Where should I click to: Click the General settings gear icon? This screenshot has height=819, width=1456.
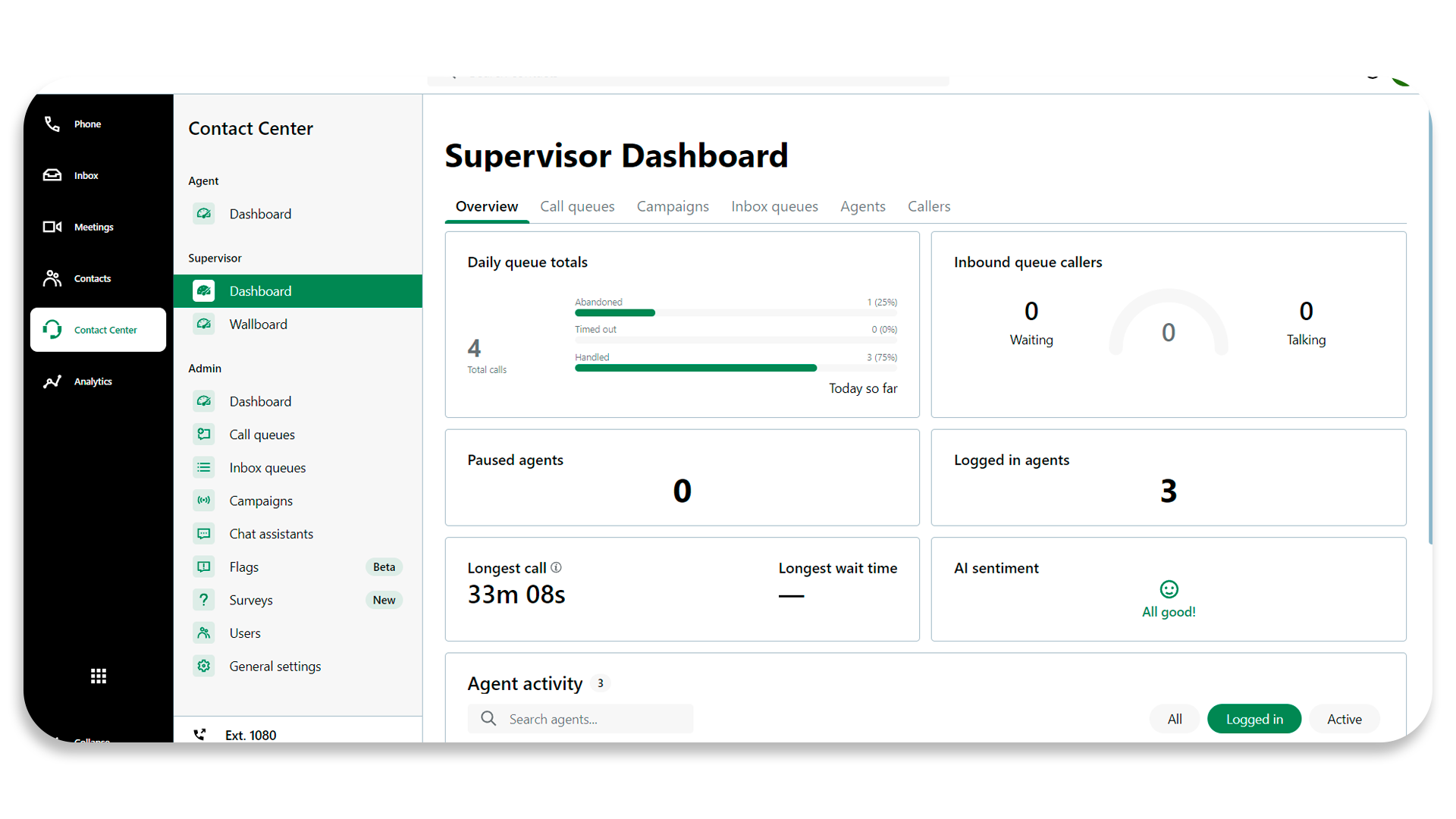(x=204, y=667)
